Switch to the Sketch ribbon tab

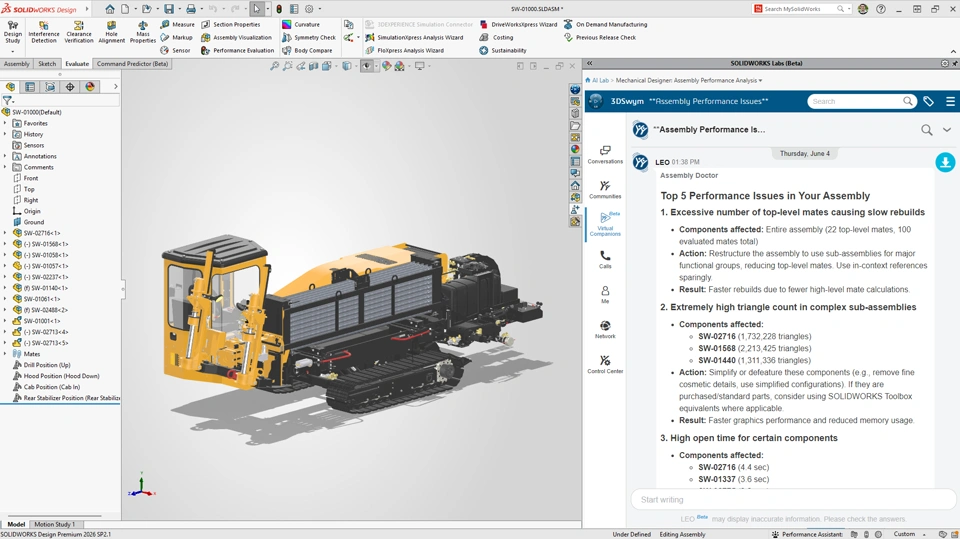pos(47,64)
